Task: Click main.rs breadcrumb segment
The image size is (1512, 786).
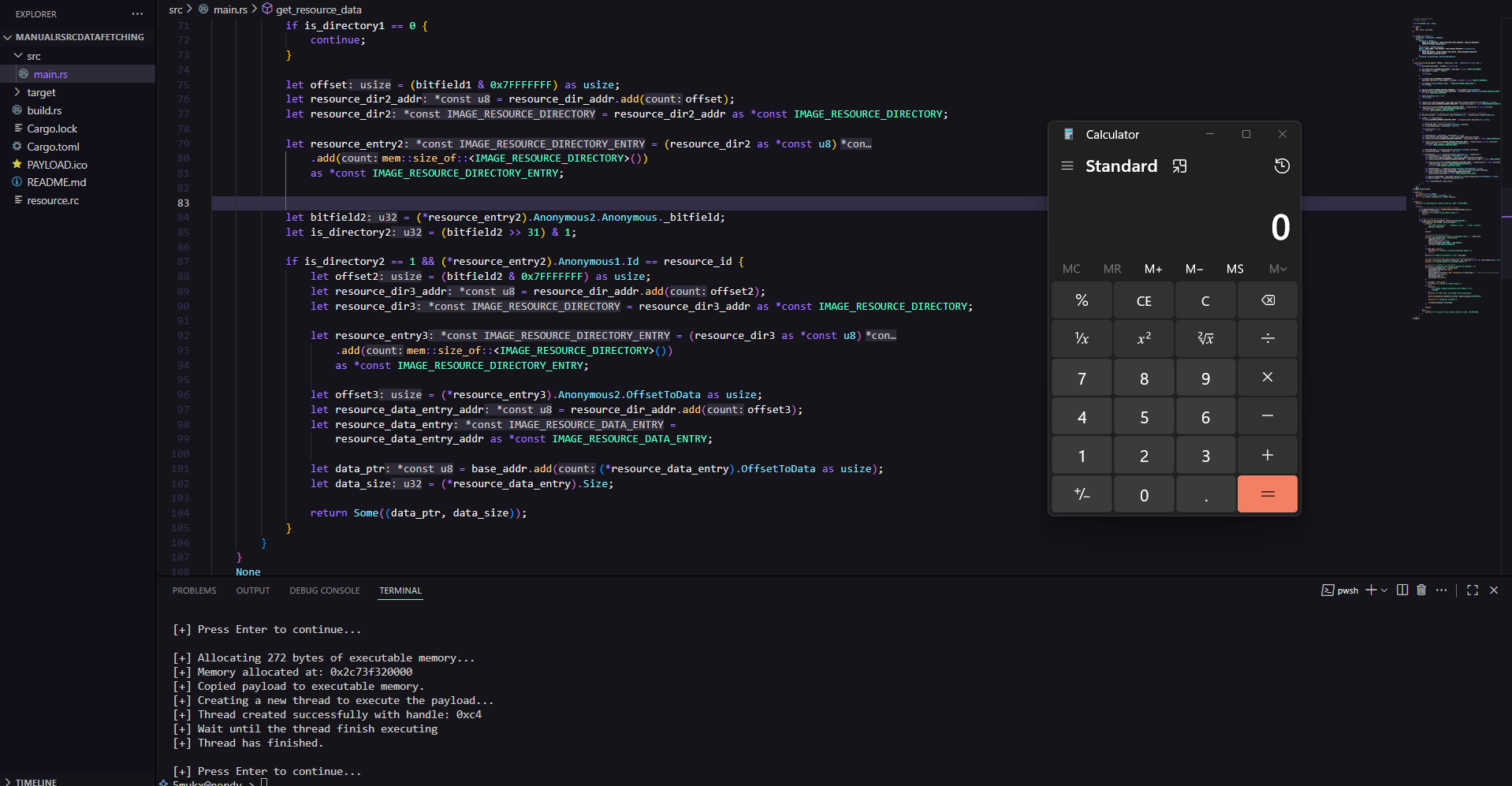Action: pos(230,9)
